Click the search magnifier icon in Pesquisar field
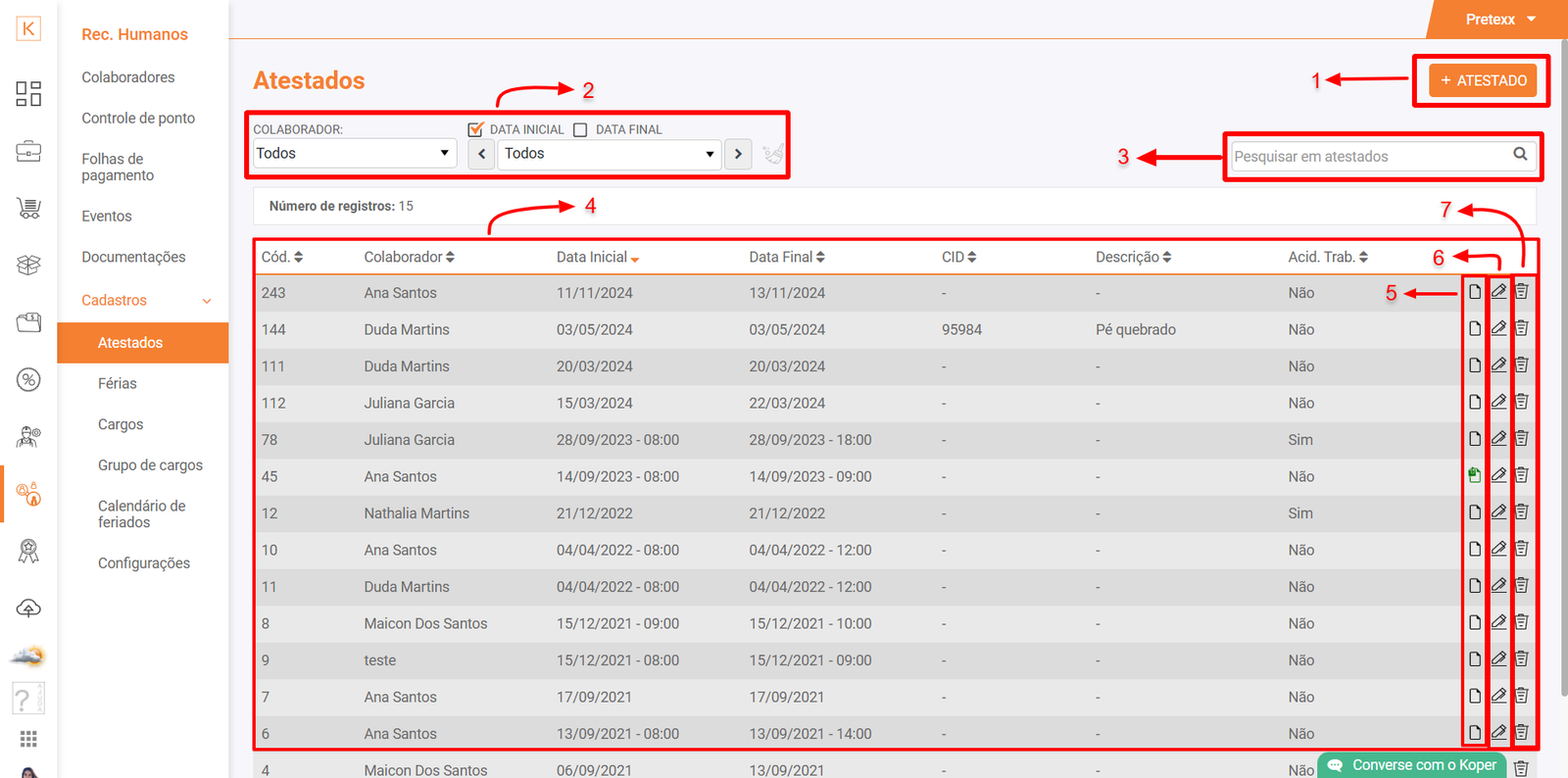The image size is (1568, 778). coord(1520,154)
